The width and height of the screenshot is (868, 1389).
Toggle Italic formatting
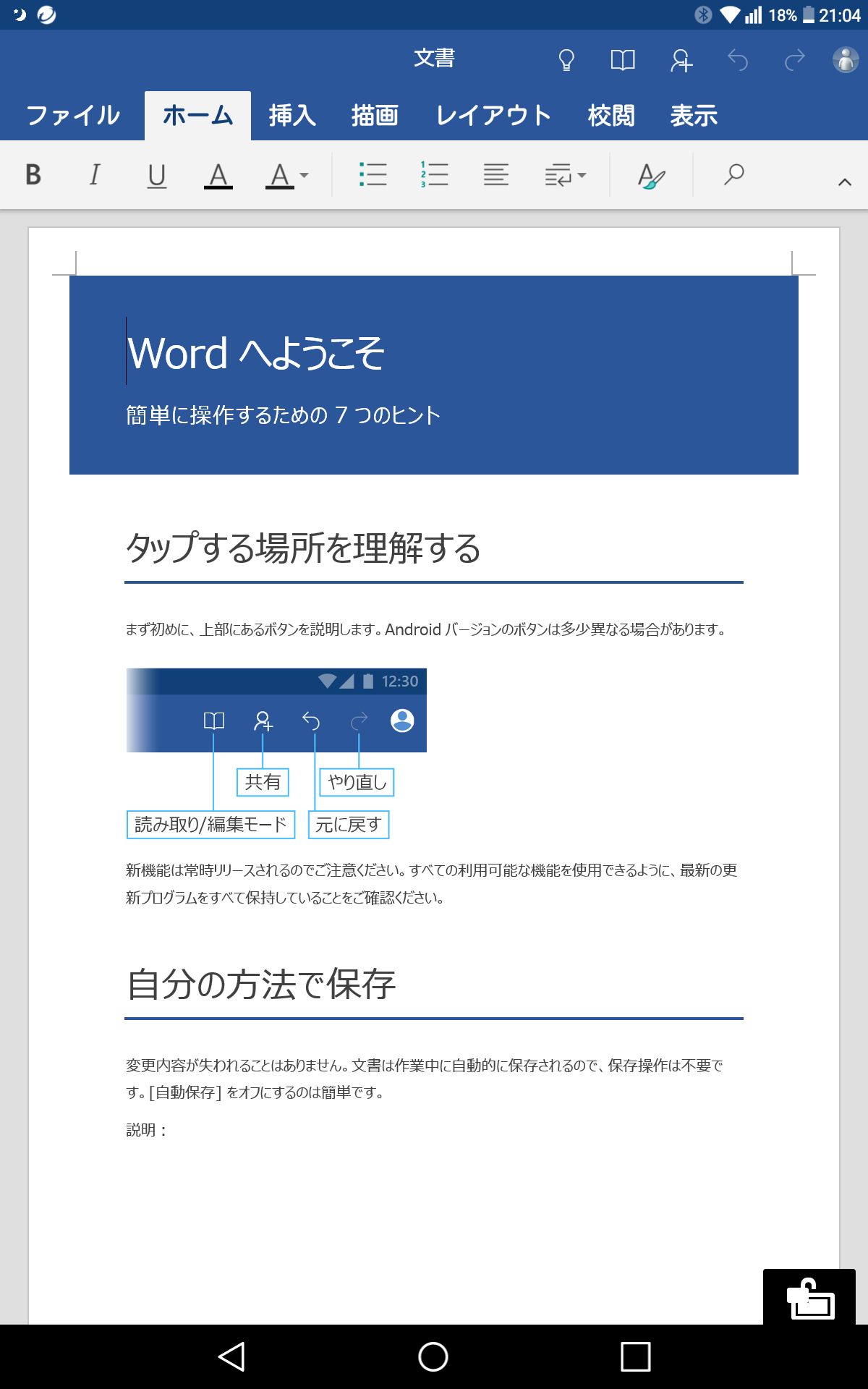pyautogui.click(x=95, y=174)
